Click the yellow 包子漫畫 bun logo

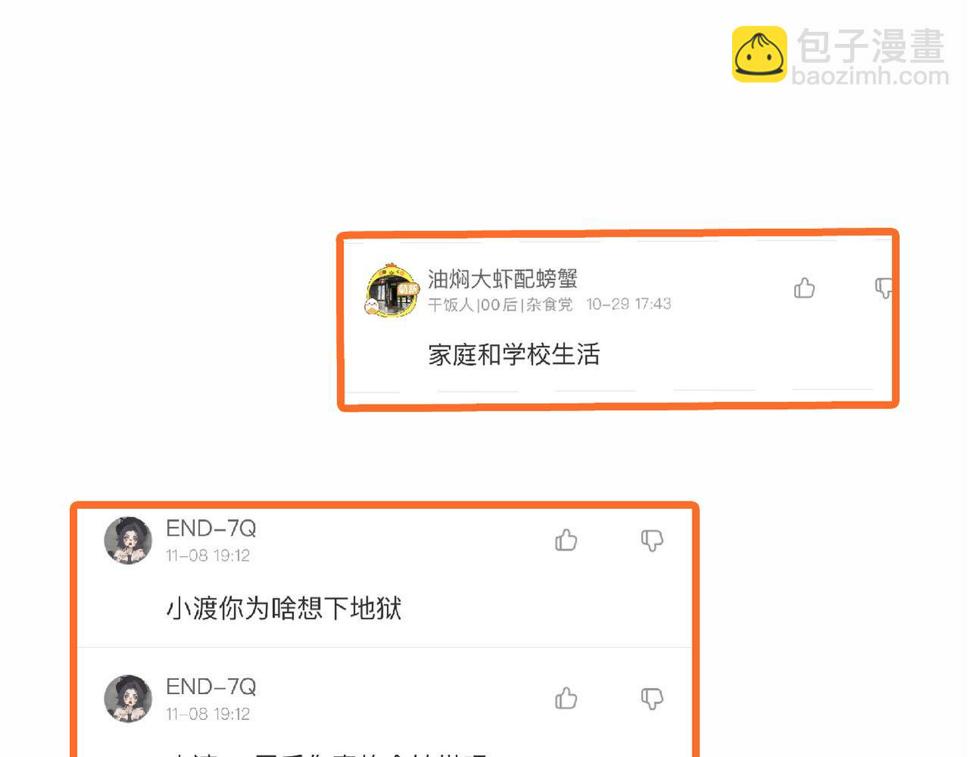[x=760, y=54]
